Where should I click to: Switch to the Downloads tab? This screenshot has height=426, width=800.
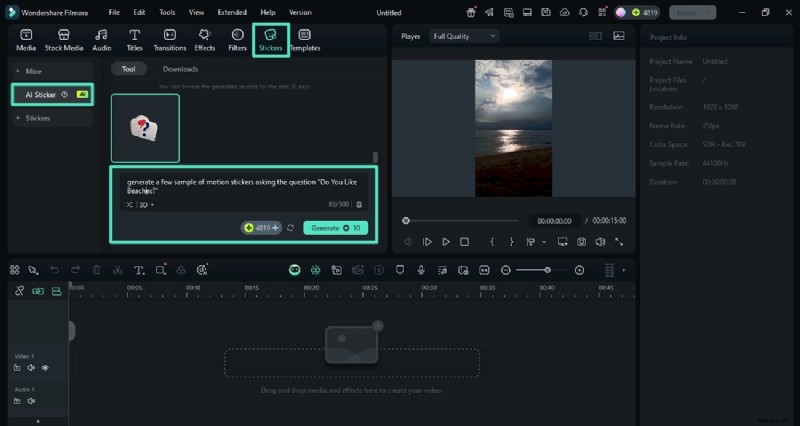180,69
